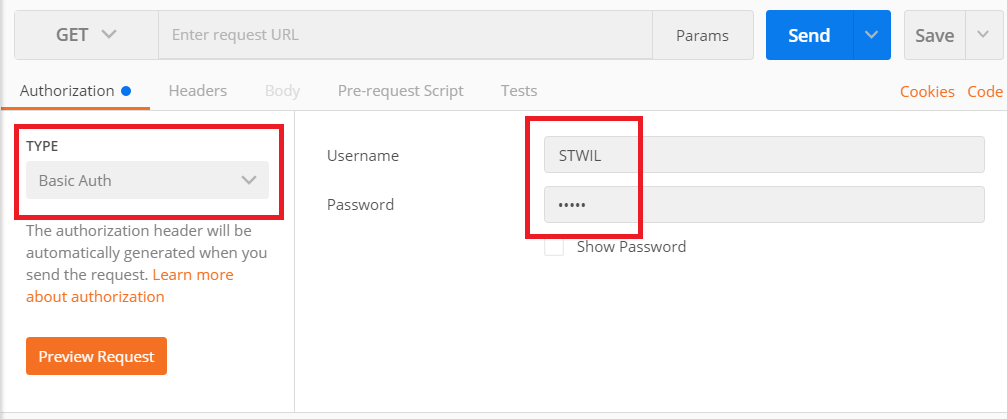Click the orange Preview Request button
This screenshot has width=1007, height=419.
(96, 356)
